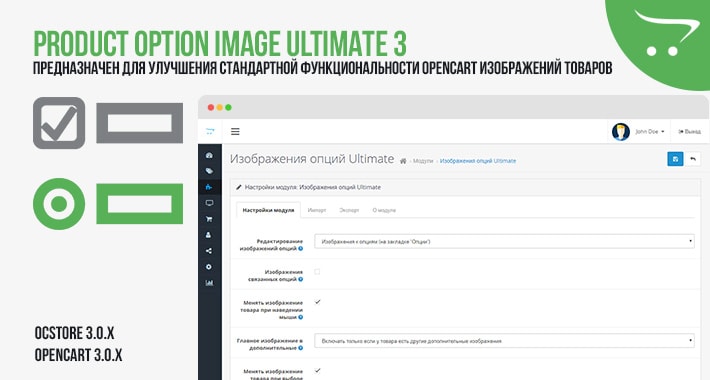Open the Модули breadcrumb link

click(423, 161)
